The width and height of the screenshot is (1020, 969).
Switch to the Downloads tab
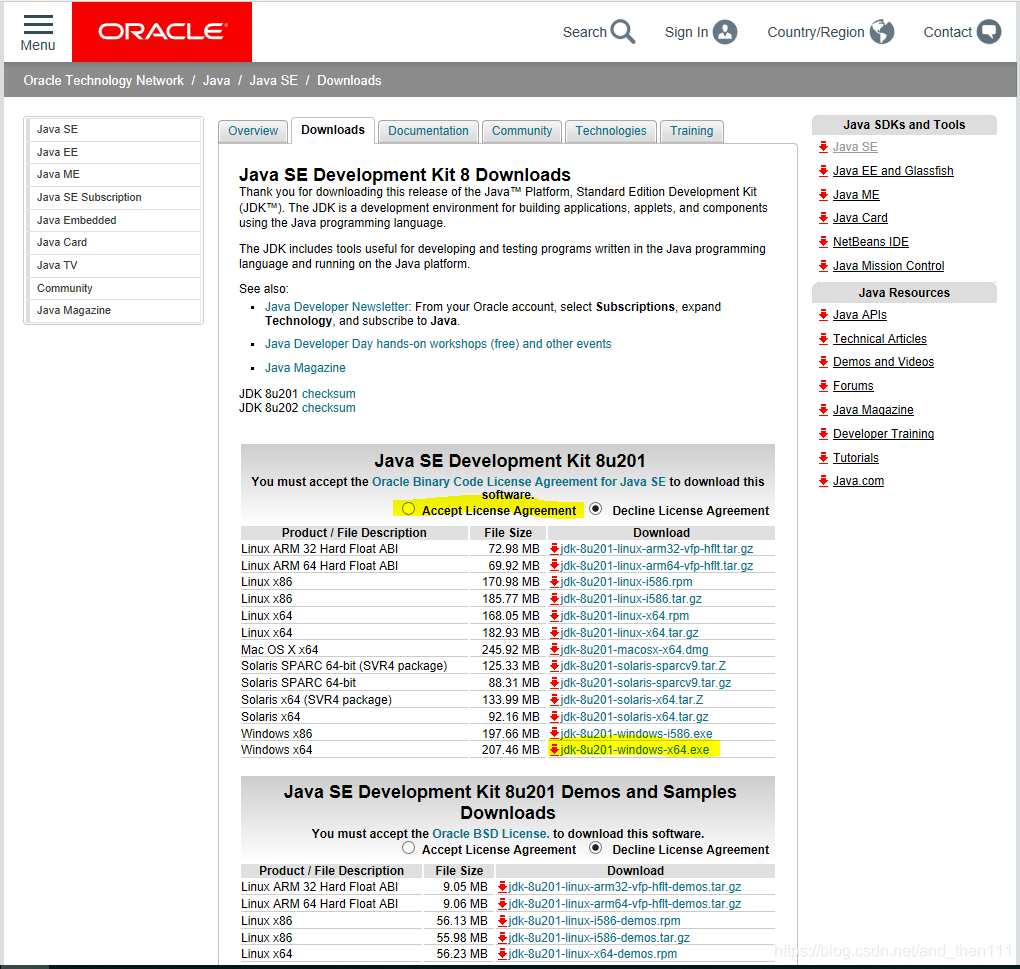click(x=333, y=130)
